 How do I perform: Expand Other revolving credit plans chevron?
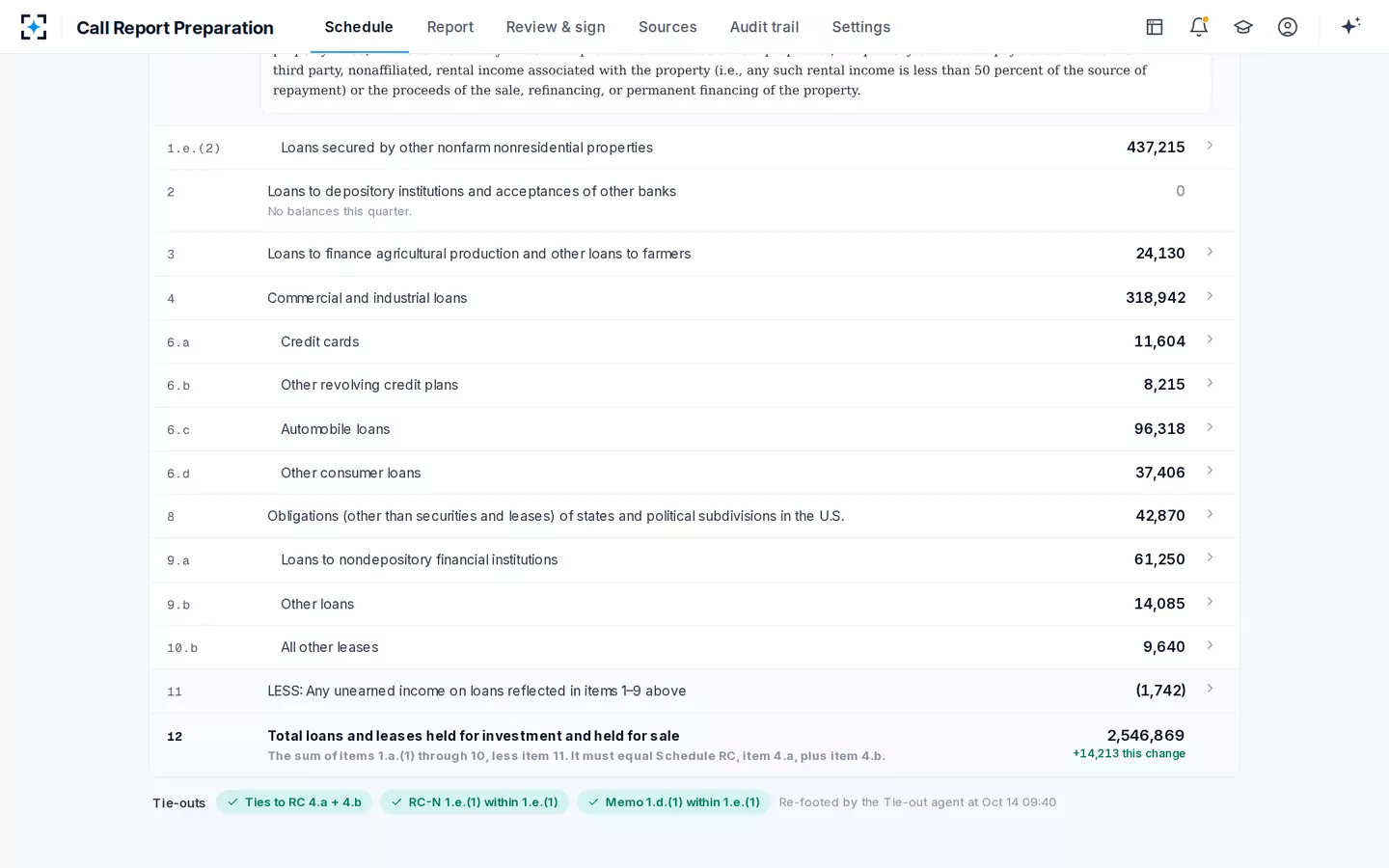click(1210, 383)
